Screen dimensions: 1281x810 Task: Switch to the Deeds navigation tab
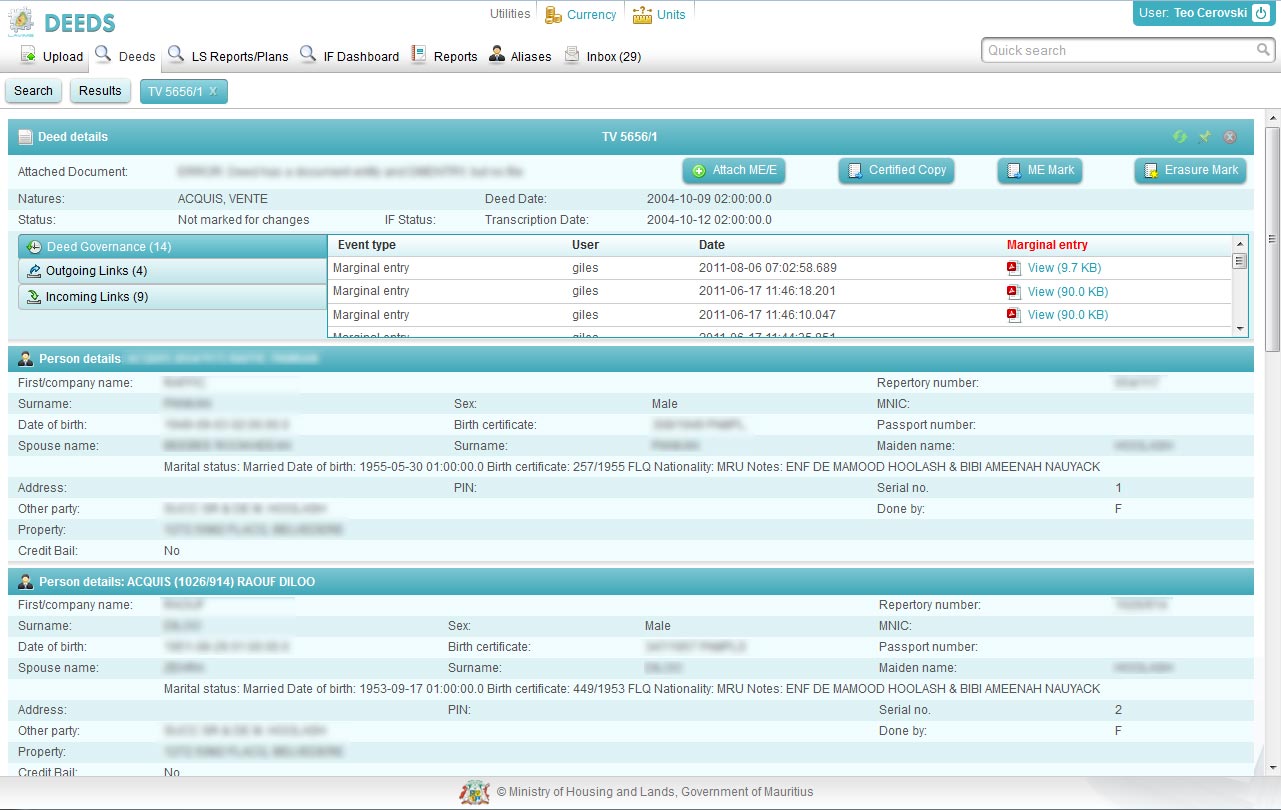(125, 56)
